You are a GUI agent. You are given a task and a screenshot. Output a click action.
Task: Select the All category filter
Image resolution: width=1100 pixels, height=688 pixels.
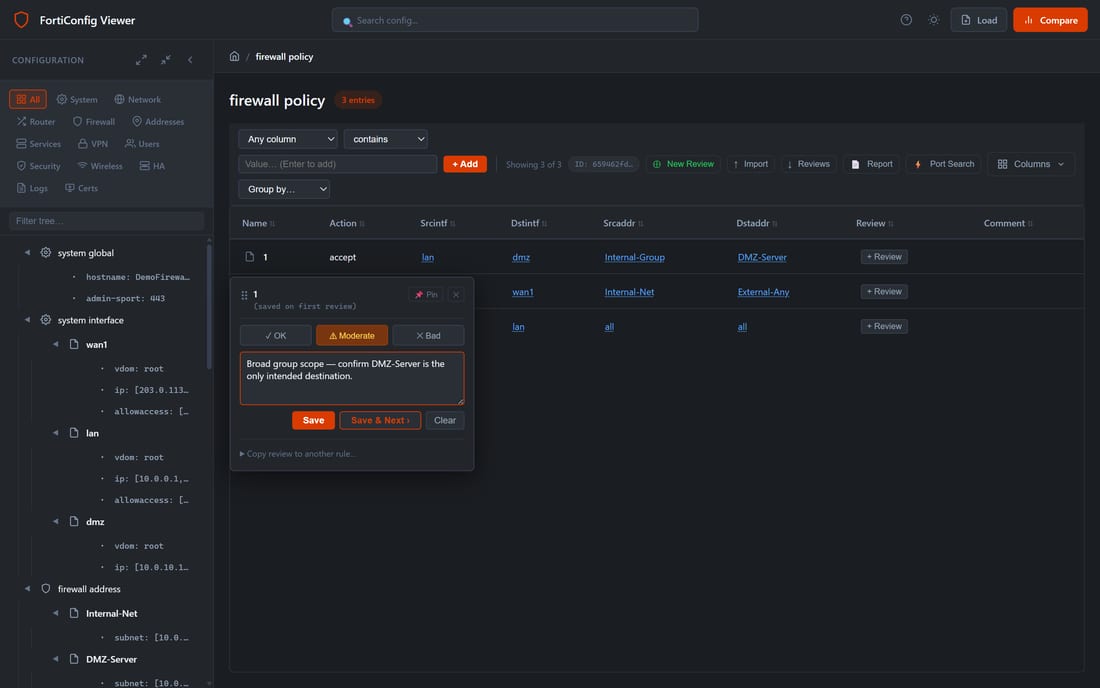(28, 99)
